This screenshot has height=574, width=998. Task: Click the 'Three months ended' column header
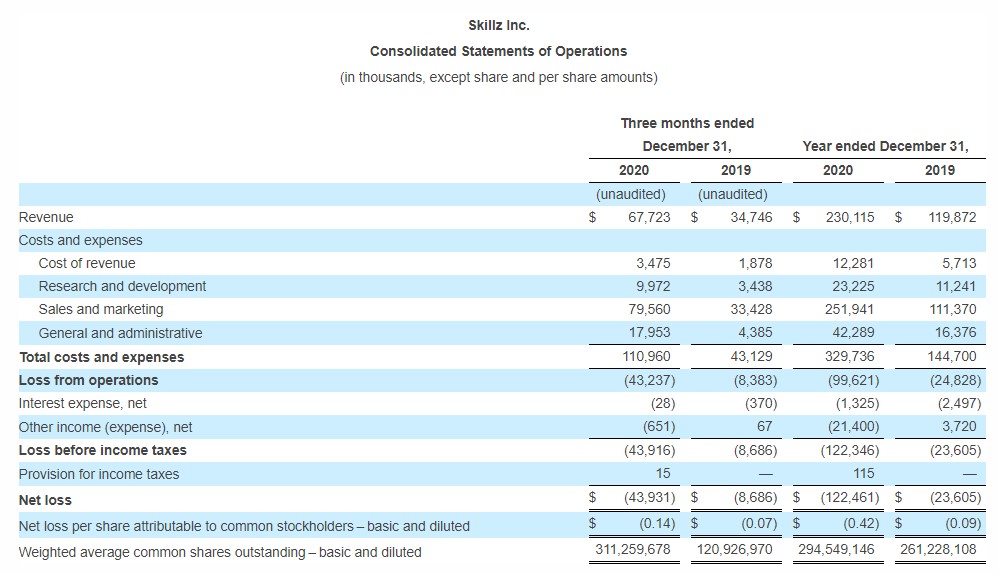point(687,123)
